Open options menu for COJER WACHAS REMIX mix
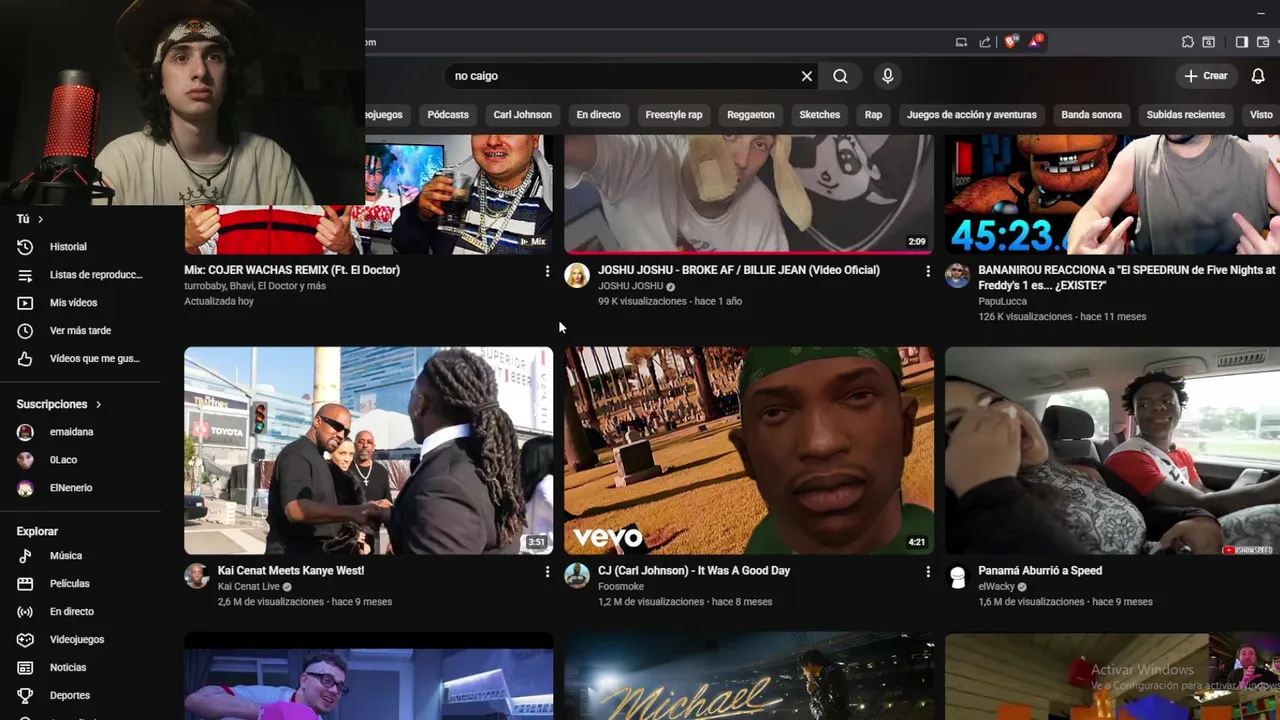 point(547,271)
